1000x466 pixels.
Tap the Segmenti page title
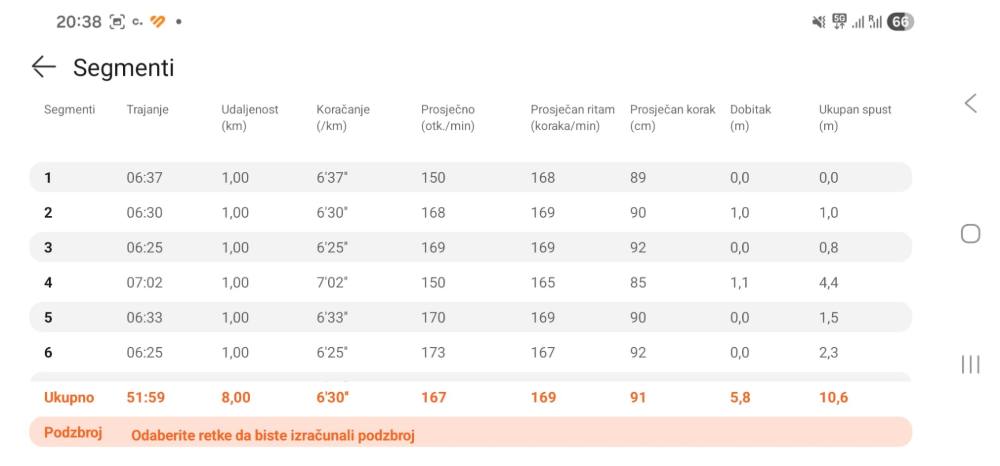pos(124,68)
